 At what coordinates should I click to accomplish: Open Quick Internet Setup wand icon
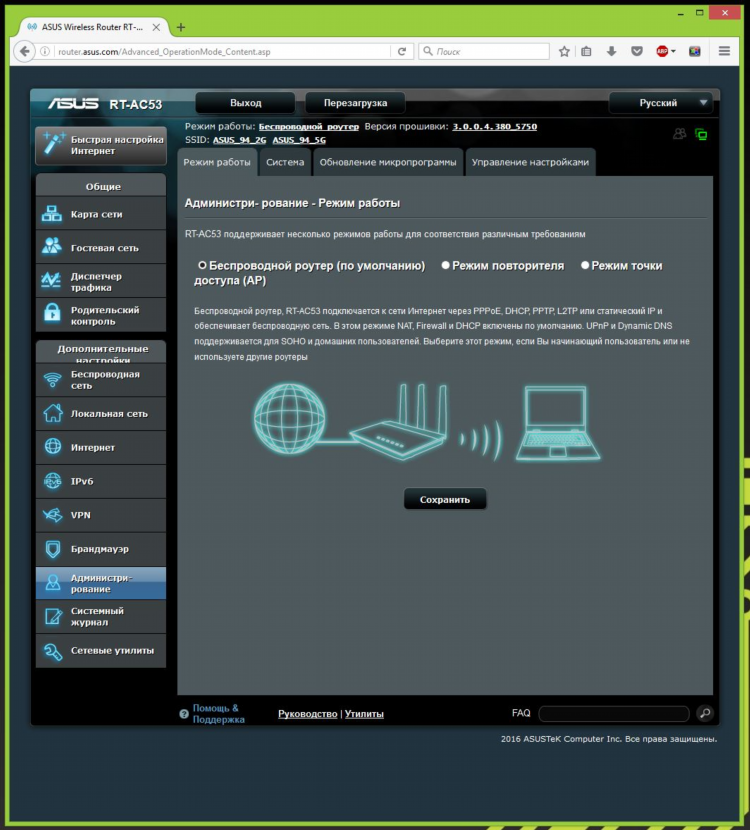point(53,143)
